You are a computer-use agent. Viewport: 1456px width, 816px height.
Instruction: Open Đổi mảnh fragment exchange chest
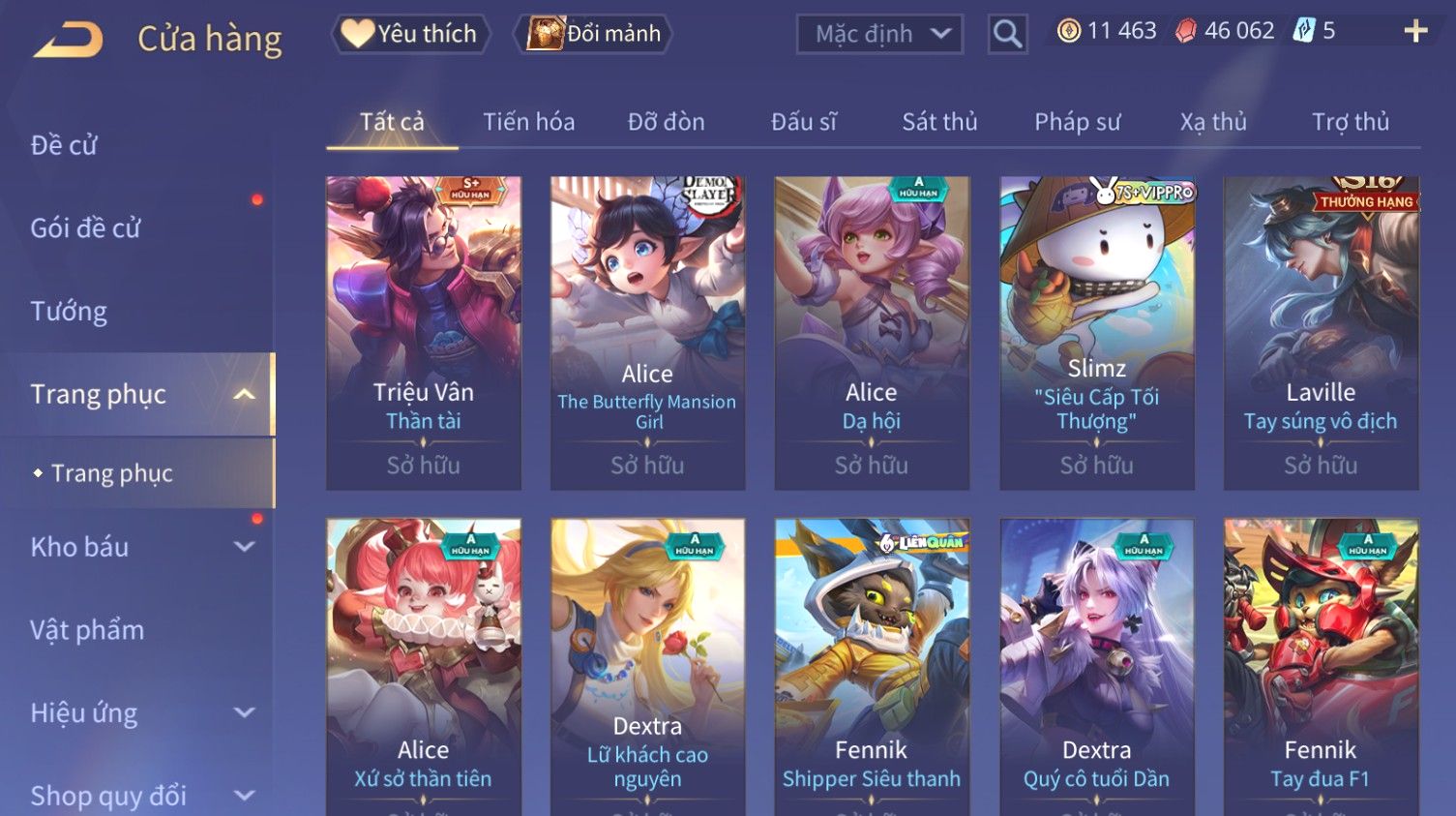(593, 34)
